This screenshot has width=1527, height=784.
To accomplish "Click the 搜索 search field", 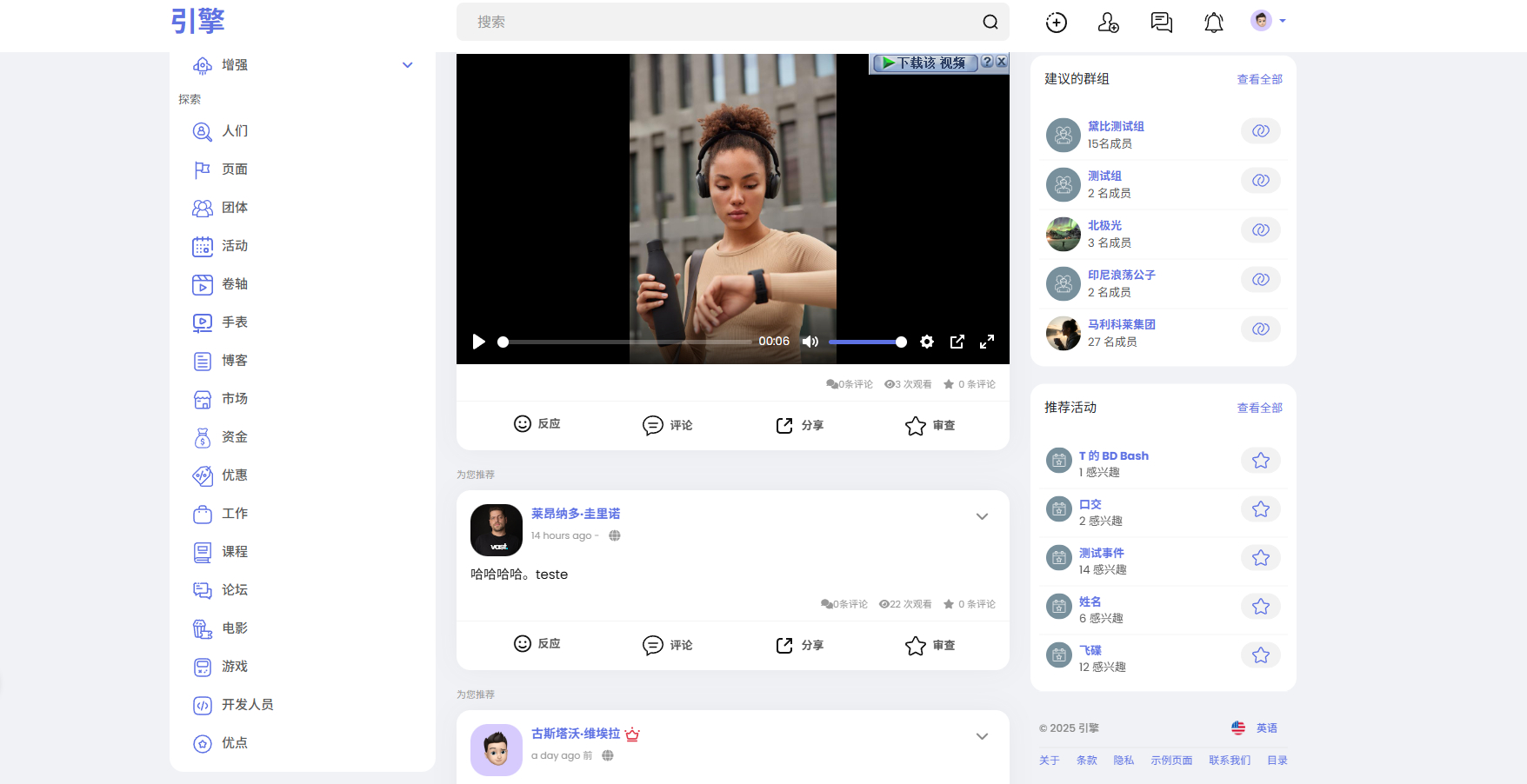I will 722,22.
